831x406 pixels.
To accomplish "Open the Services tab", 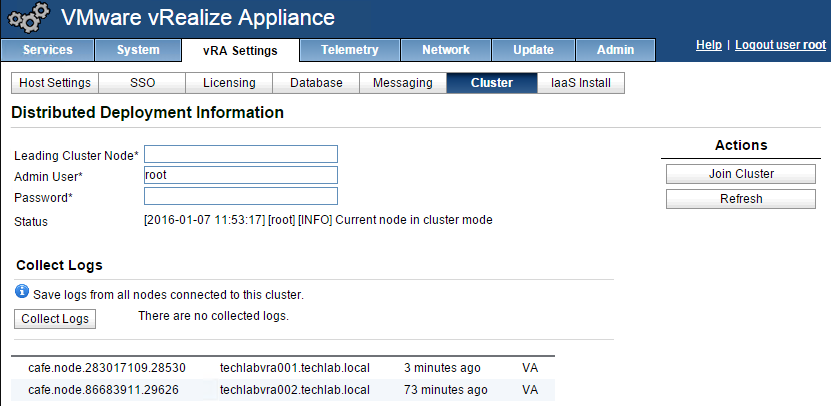I will coord(48,50).
